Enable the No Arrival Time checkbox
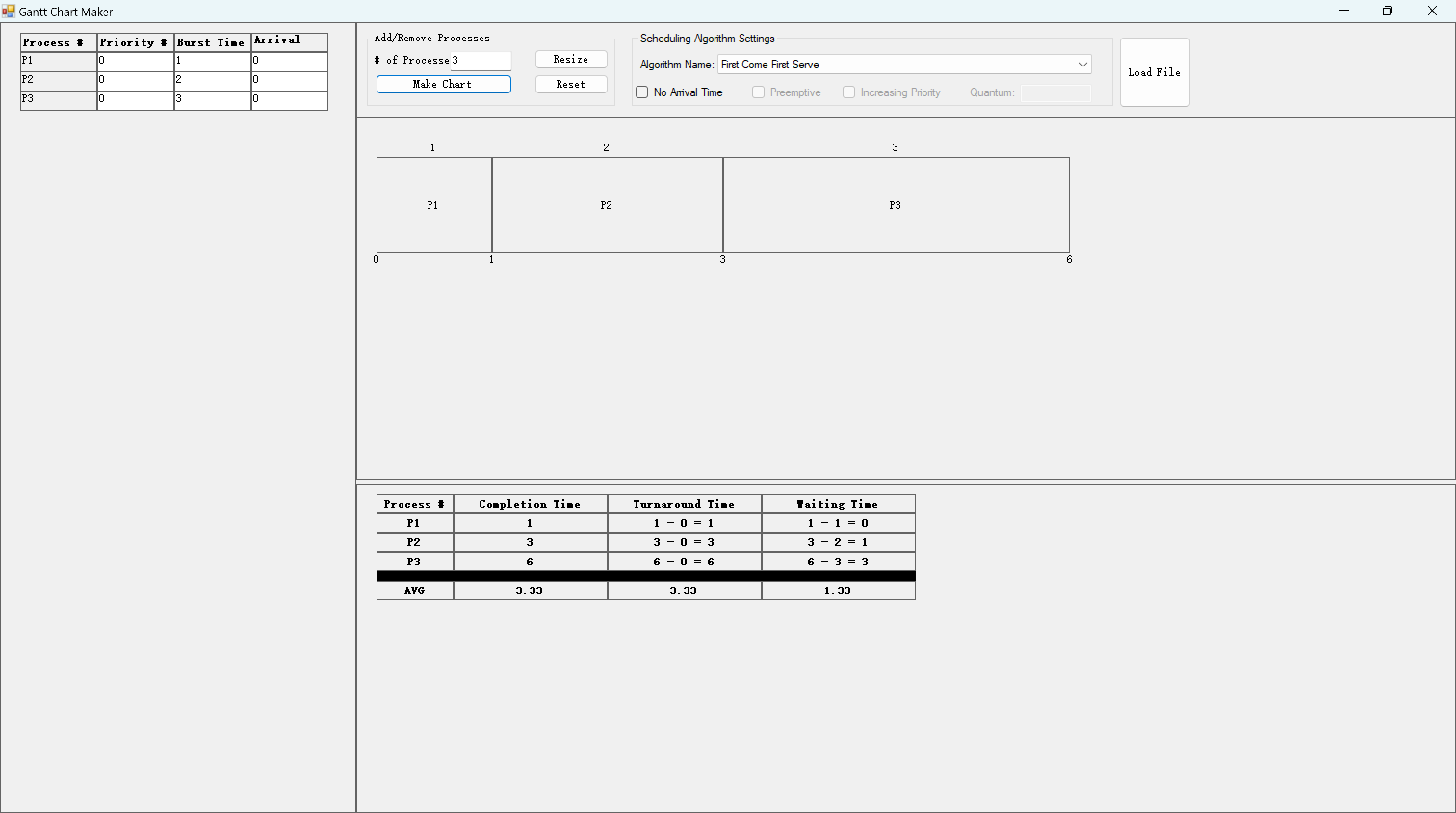 641,92
